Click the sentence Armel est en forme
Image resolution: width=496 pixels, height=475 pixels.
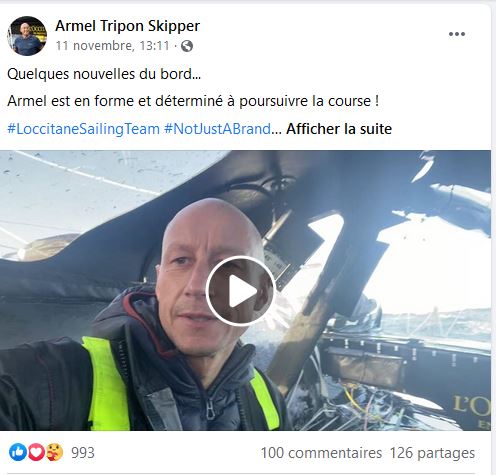193,101
